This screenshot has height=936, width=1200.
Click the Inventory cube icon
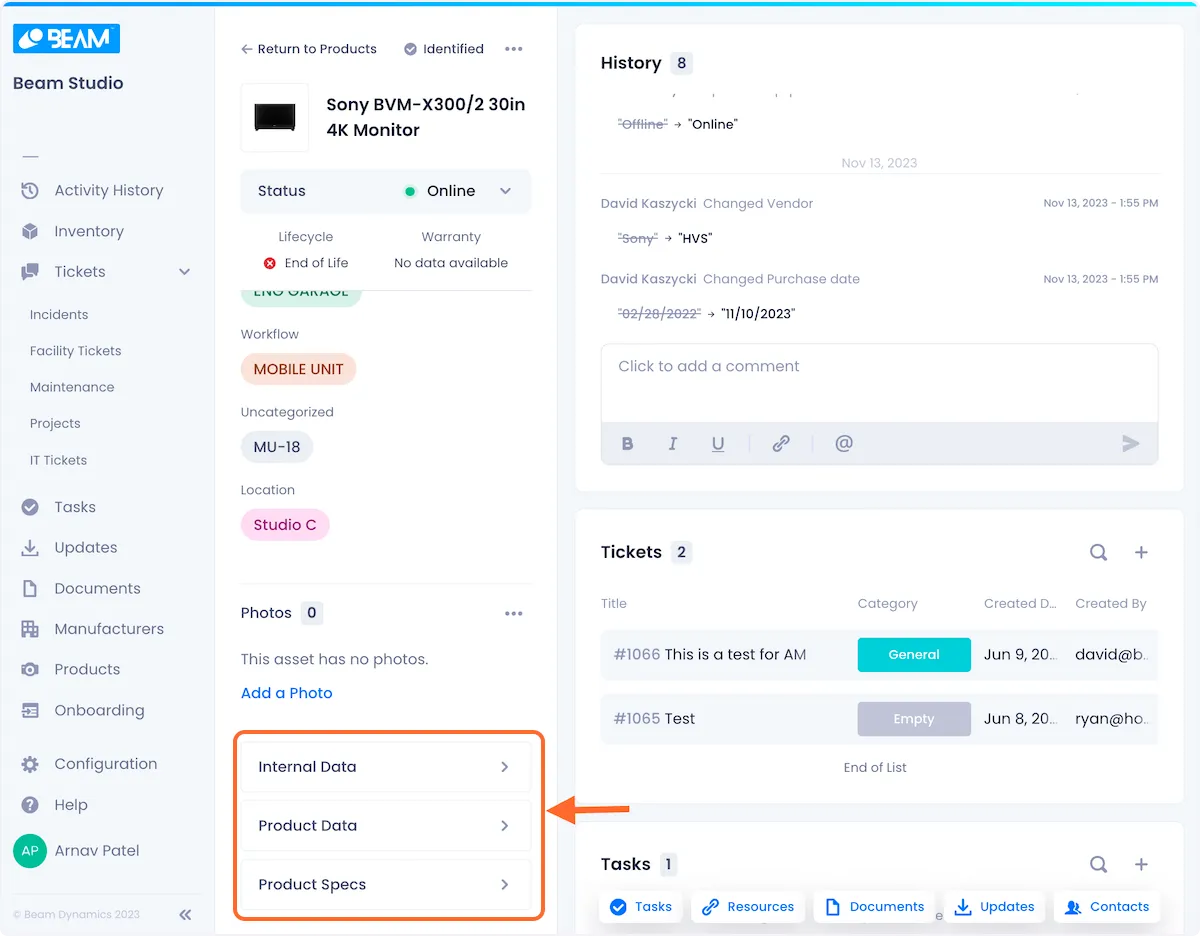30,231
